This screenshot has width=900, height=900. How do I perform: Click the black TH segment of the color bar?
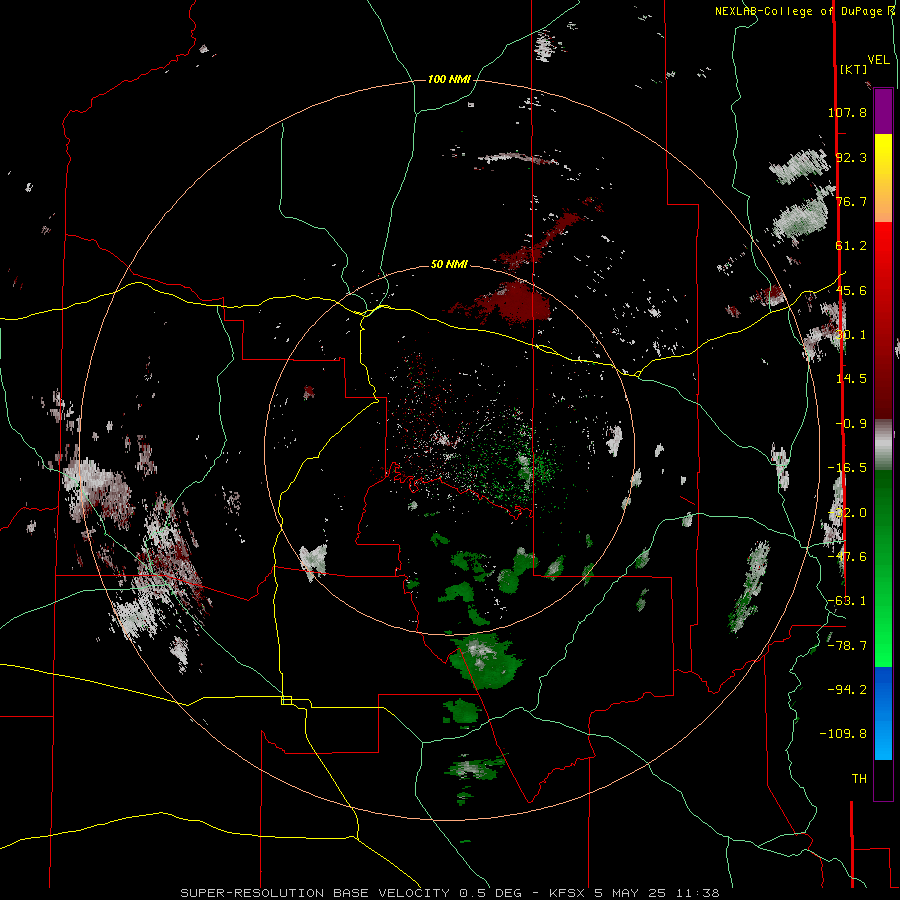click(883, 780)
